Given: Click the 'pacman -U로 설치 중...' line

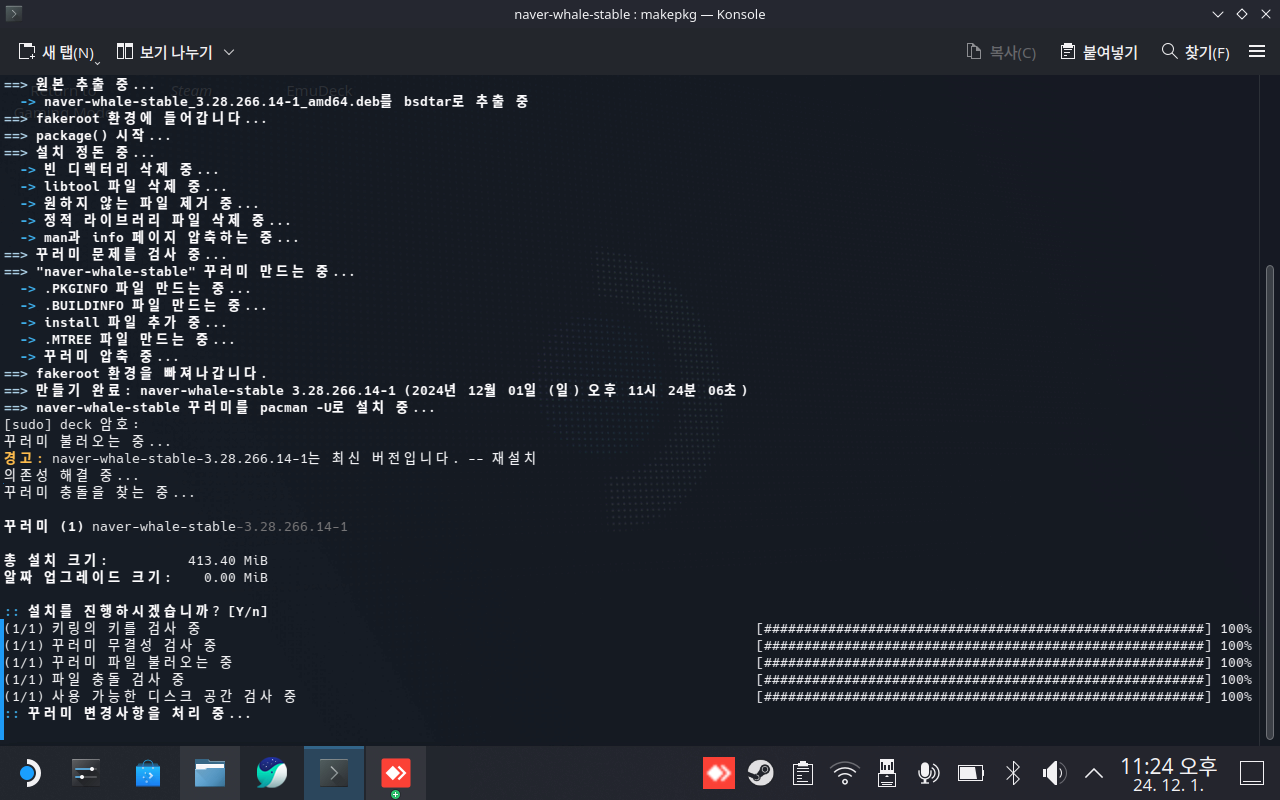Looking at the screenshot, I should click(x=220, y=407).
